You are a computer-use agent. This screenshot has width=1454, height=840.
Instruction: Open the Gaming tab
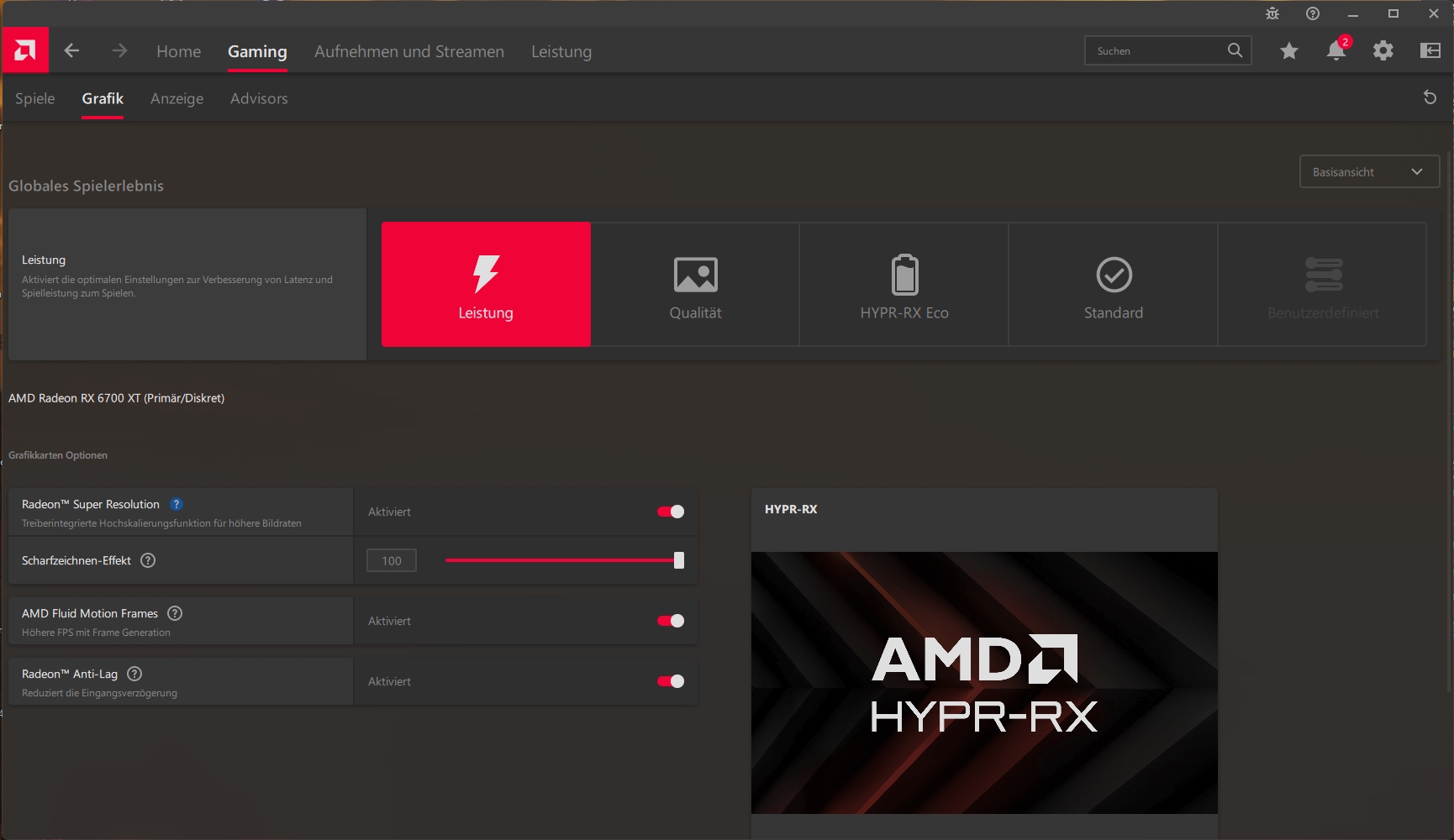(257, 51)
